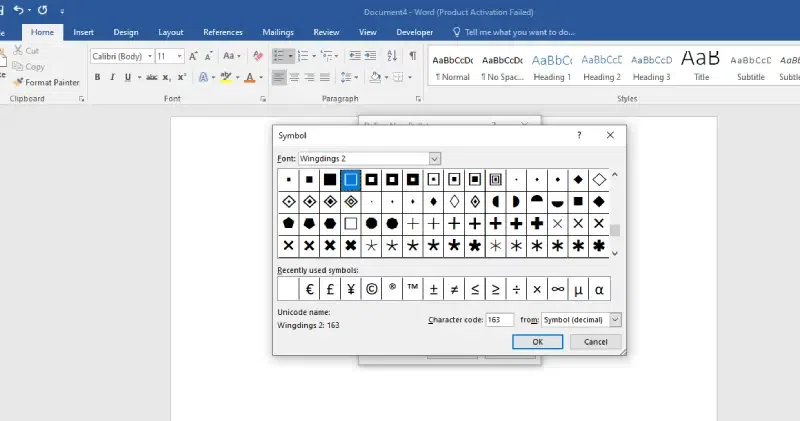Click the Character code input field
Viewport: 800px width, 421px height.
pyautogui.click(x=498, y=320)
